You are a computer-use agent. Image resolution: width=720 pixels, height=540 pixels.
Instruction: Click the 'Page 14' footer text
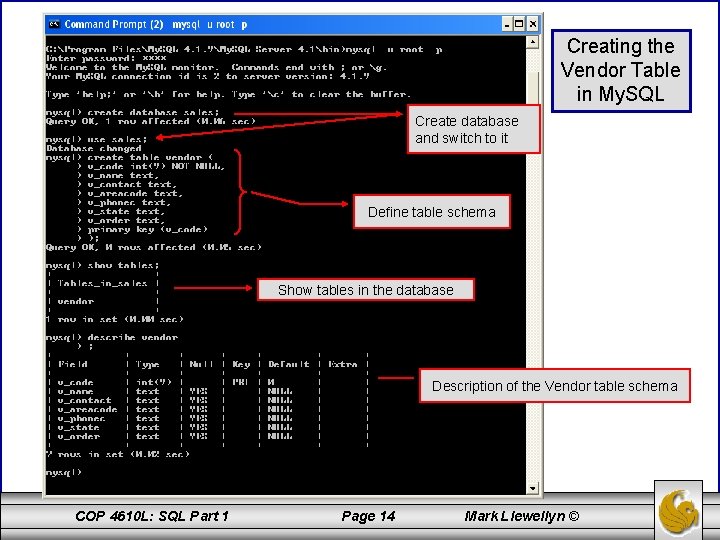pos(368,517)
